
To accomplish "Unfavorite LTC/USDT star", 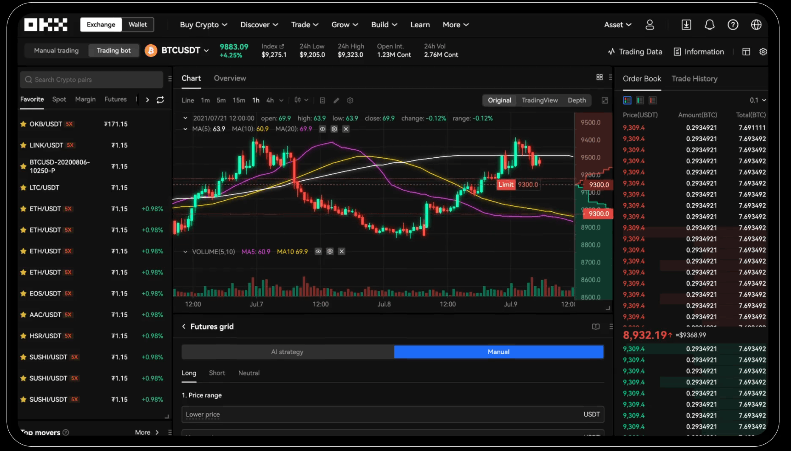I will (x=23, y=188).
